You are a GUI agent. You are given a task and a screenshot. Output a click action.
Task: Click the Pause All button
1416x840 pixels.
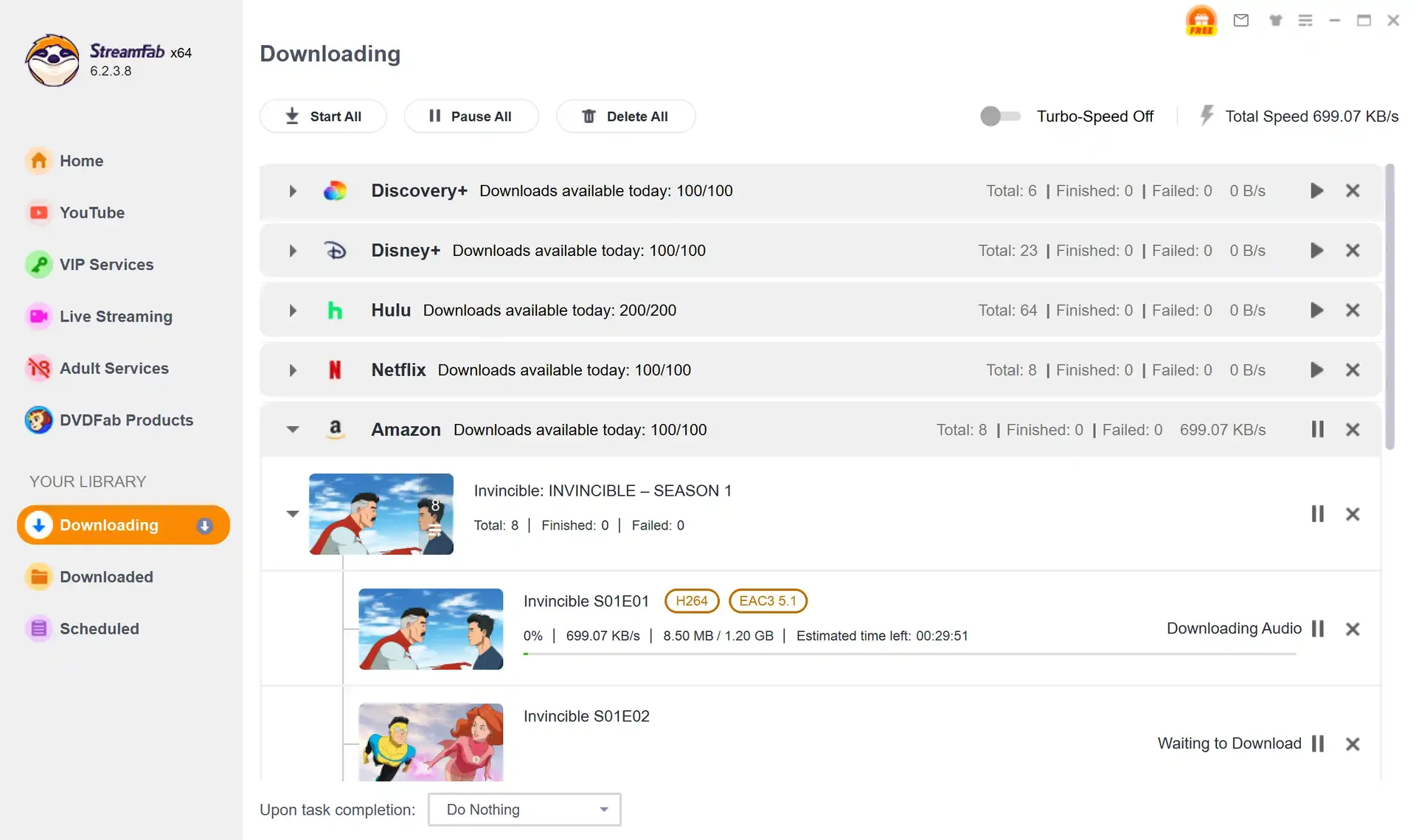click(x=471, y=117)
